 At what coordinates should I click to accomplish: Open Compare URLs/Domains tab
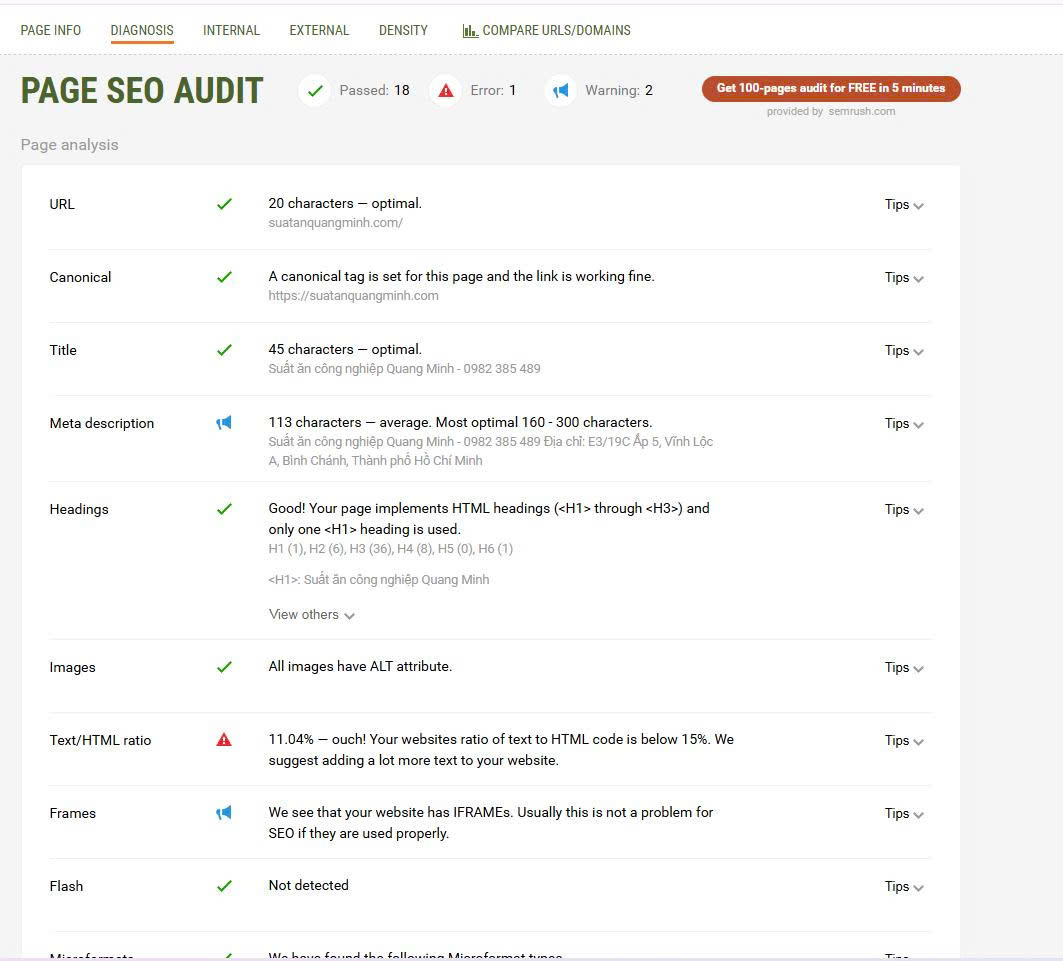pyautogui.click(x=546, y=30)
